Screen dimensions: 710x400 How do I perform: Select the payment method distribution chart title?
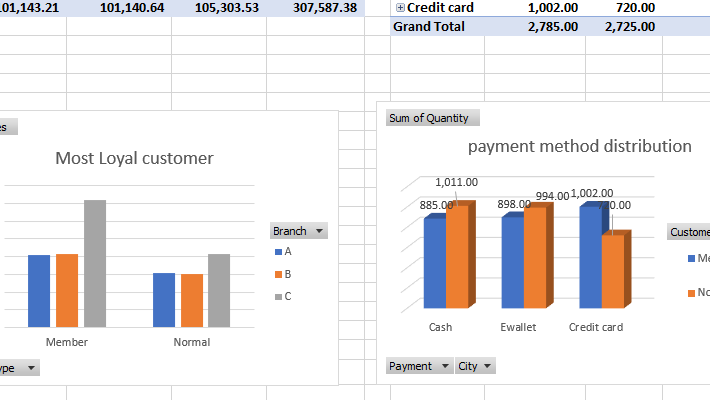579,146
